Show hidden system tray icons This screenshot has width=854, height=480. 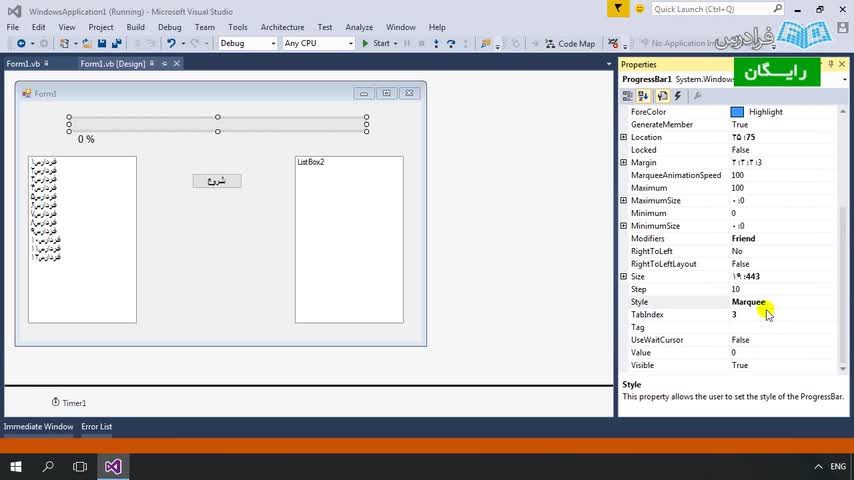click(x=818, y=466)
